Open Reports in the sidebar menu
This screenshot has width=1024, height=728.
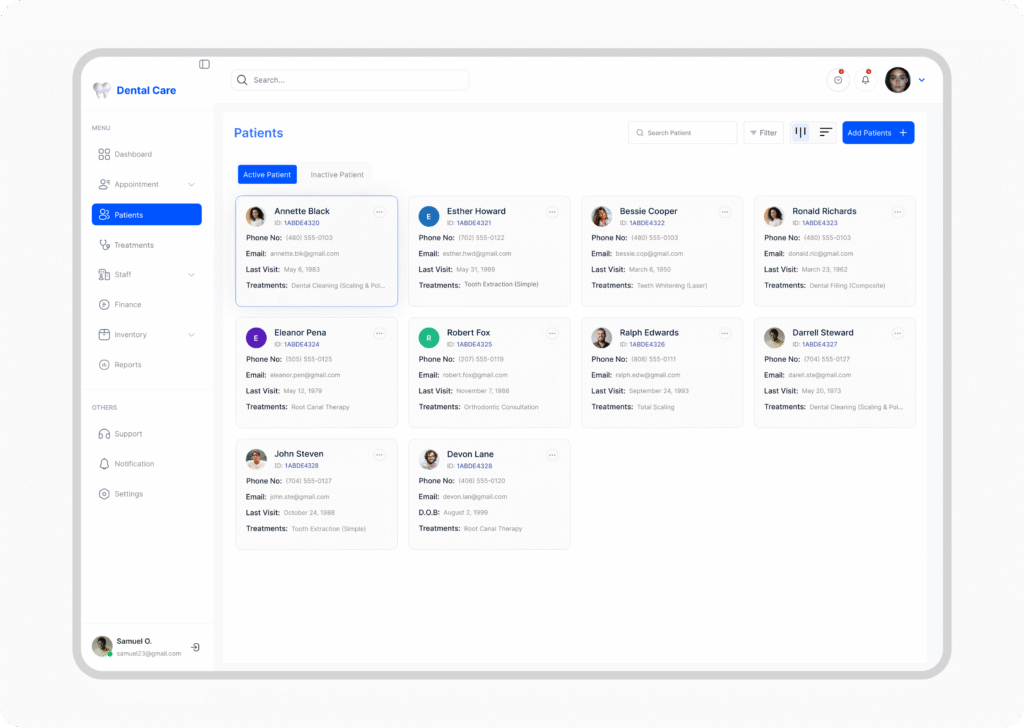click(x=127, y=365)
